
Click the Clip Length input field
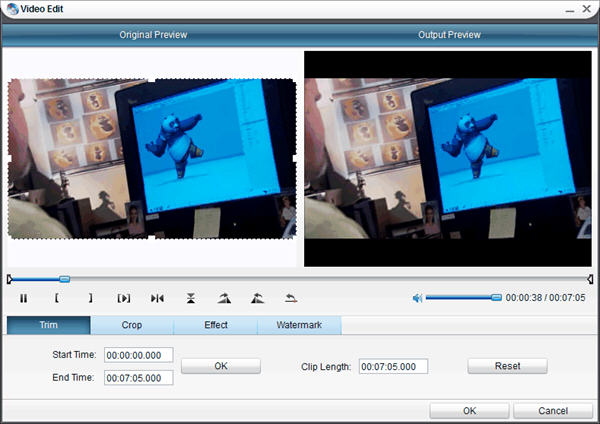click(393, 367)
